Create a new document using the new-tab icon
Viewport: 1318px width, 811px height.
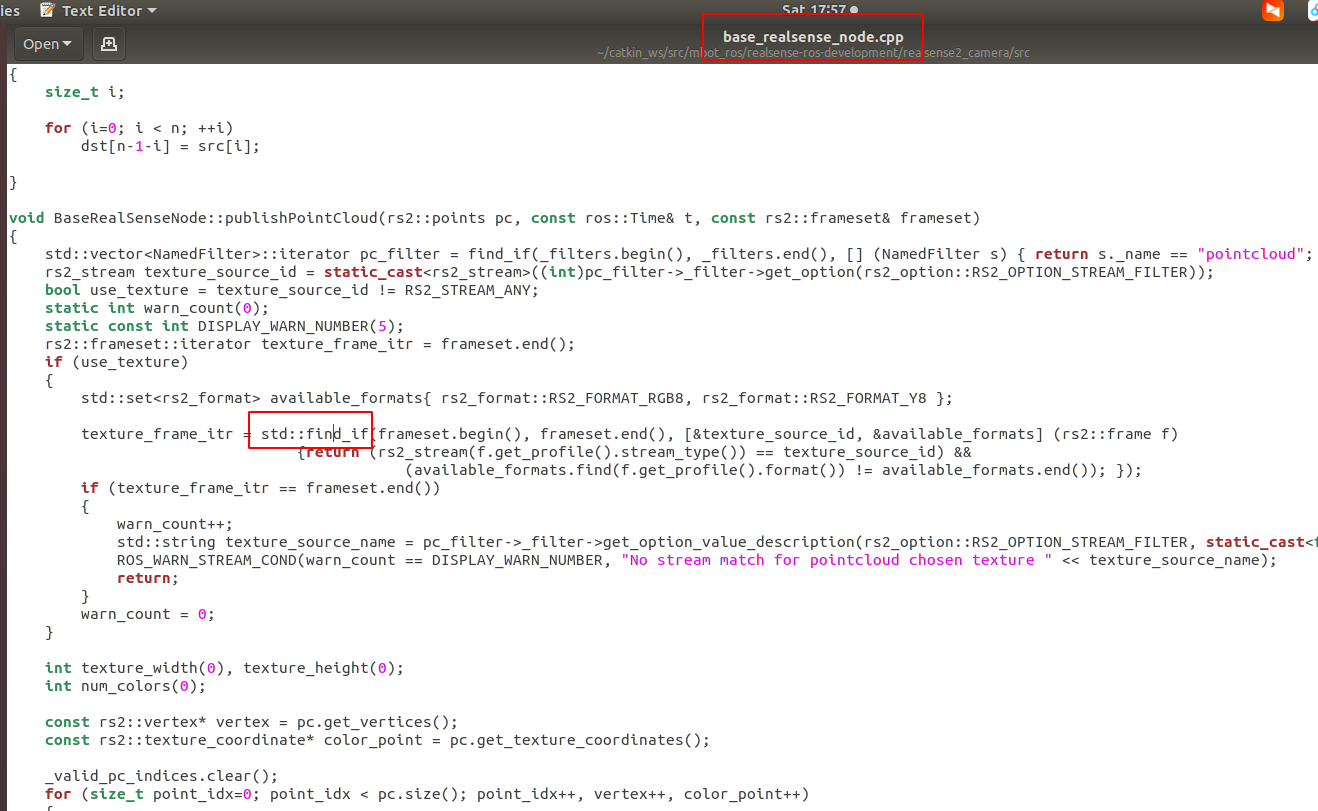[108, 44]
